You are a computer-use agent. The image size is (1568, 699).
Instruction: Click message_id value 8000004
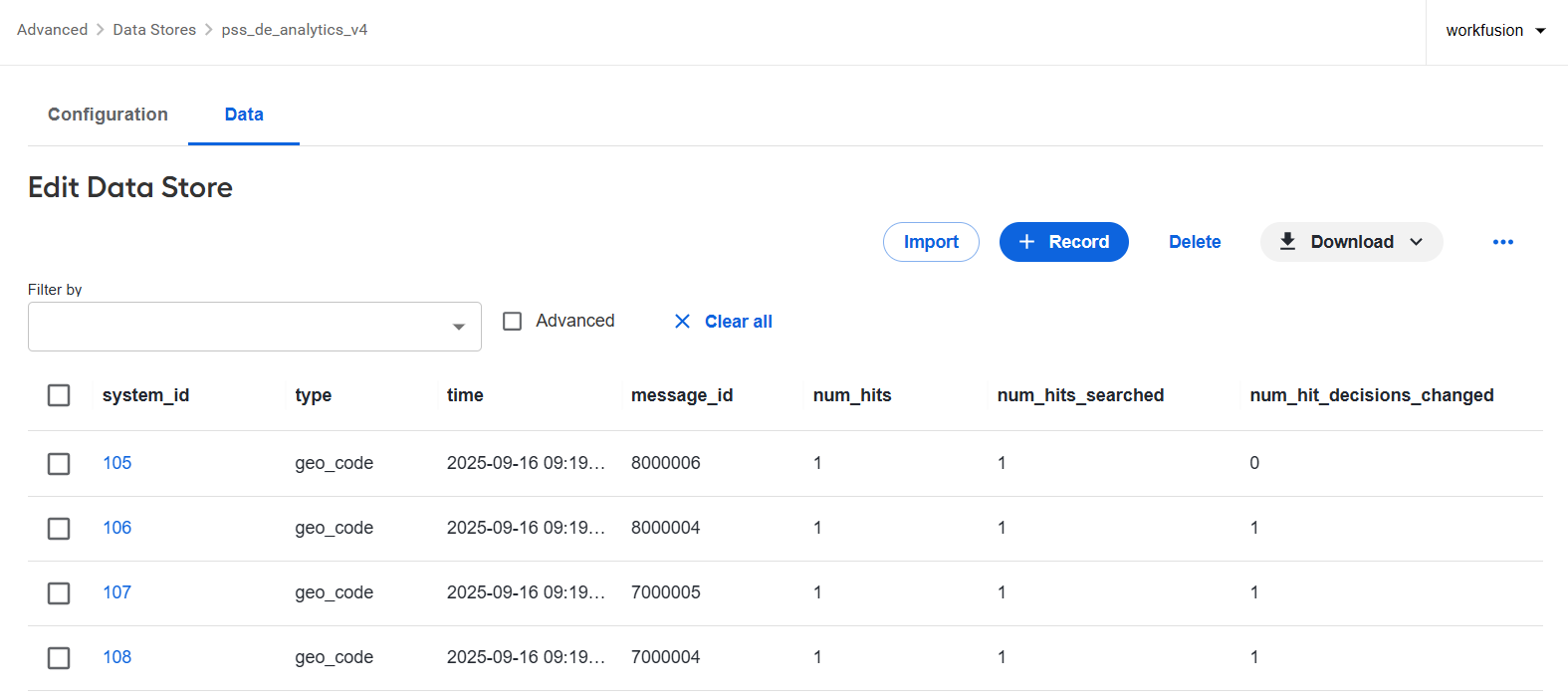click(x=666, y=528)
